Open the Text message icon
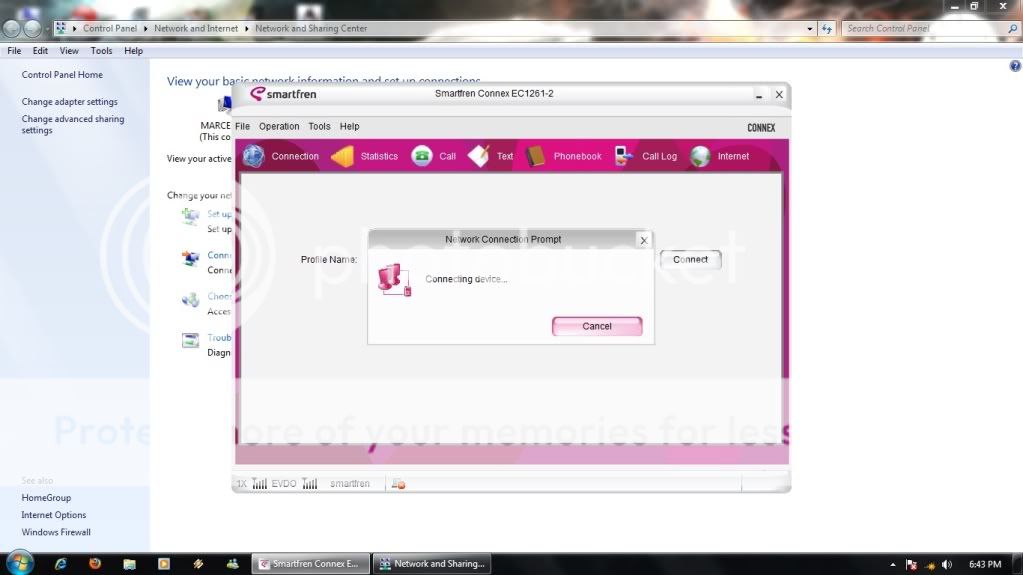This screenshot has height=575, width=1023. (479, 156)
